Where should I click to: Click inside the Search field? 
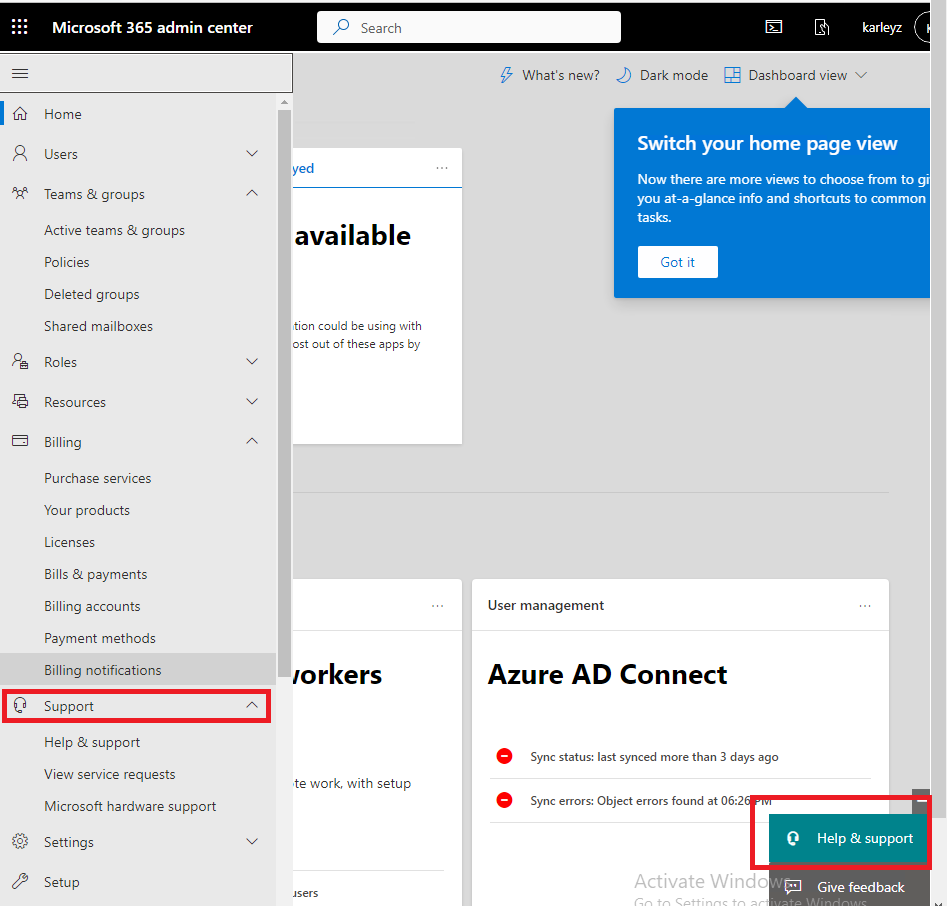[468, 27]
